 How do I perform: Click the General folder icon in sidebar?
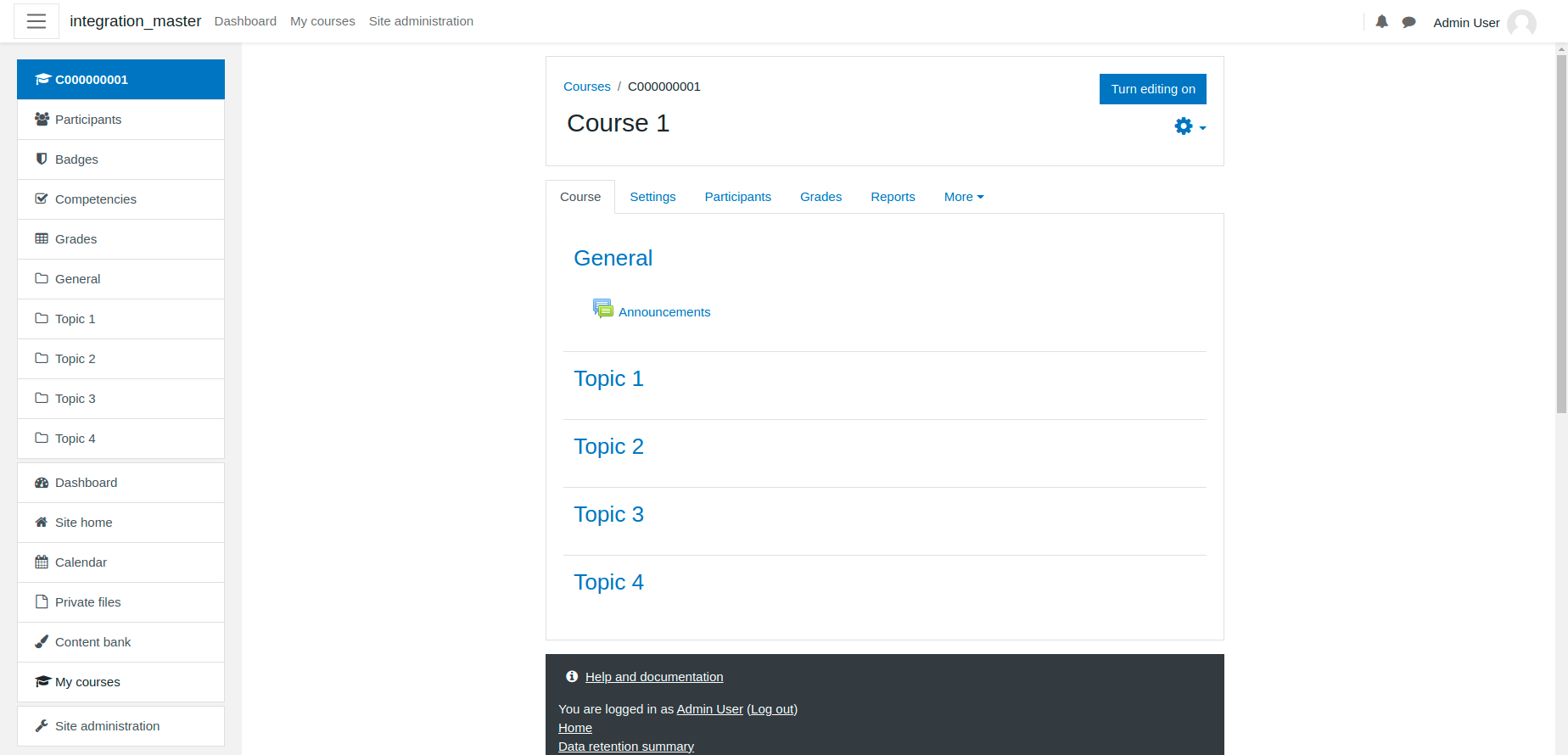42,278
